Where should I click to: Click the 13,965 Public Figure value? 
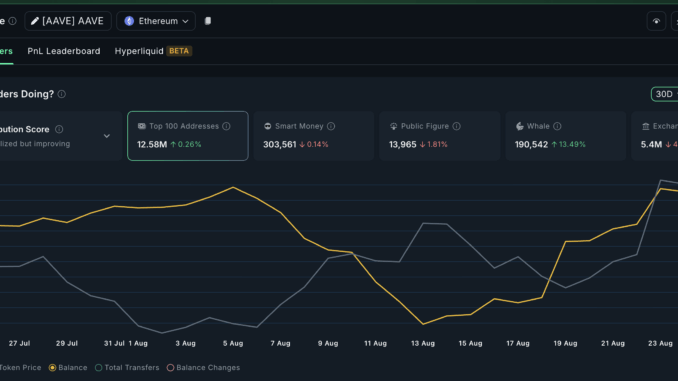(403, 144)
